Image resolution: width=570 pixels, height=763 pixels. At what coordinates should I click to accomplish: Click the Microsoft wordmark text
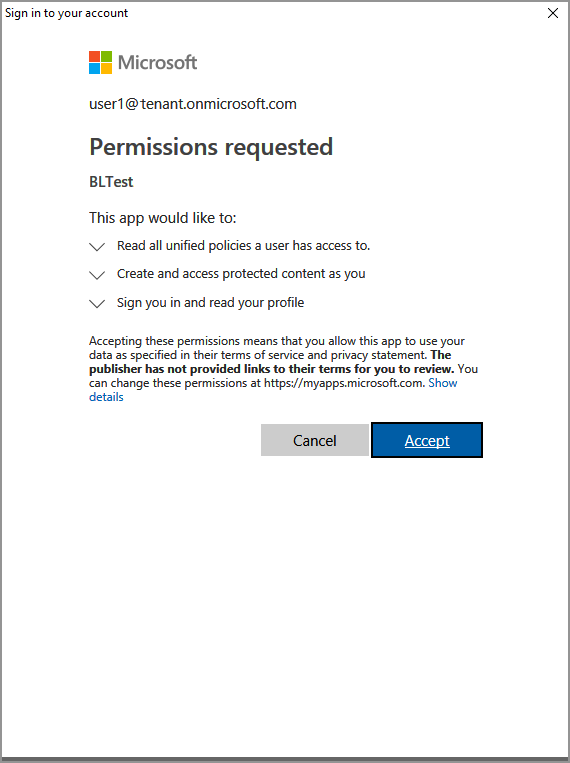tap(157, 62)
